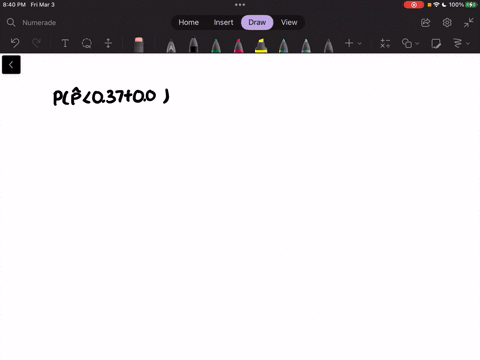480x360 pixels.
Task: Open the View tab
Action: (289, 22)
